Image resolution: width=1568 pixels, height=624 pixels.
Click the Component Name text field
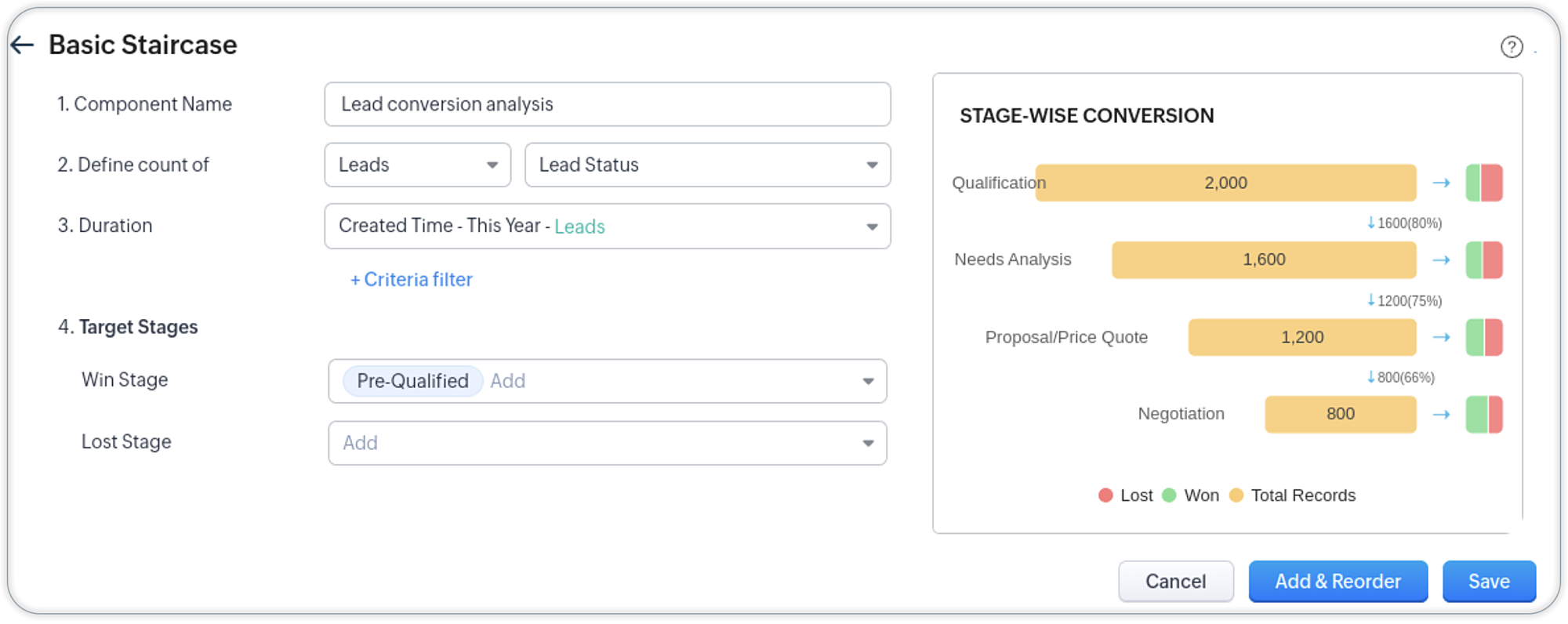tap(607, 104)
